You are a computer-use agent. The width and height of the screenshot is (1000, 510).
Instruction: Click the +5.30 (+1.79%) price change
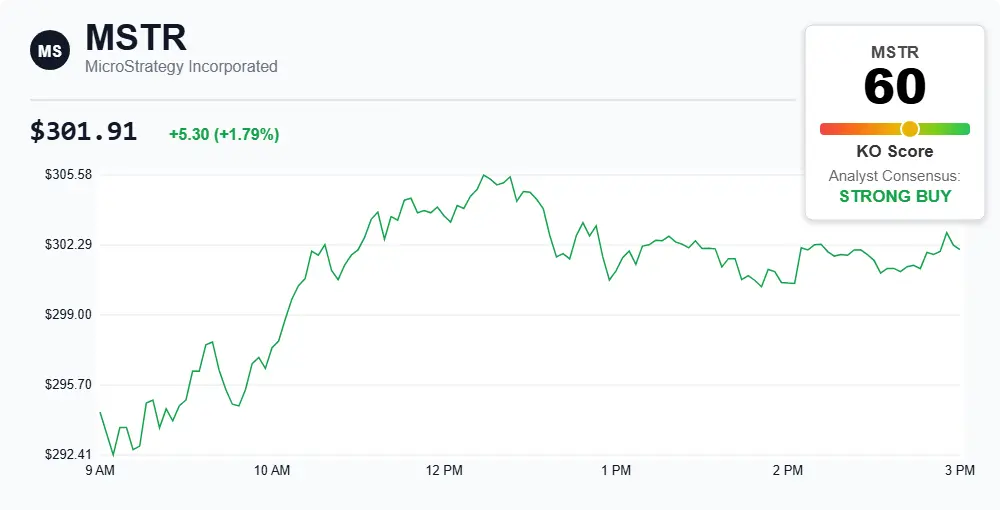click(224, 134)
